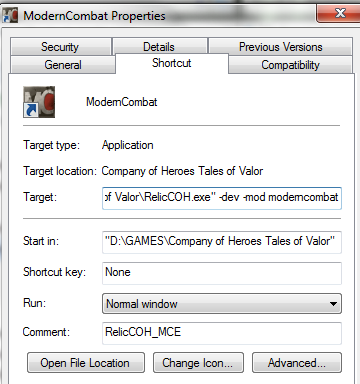Viewport: 360px width, 384px height.
Task: Click the 'Comment:' label
Action: (46, 332)
